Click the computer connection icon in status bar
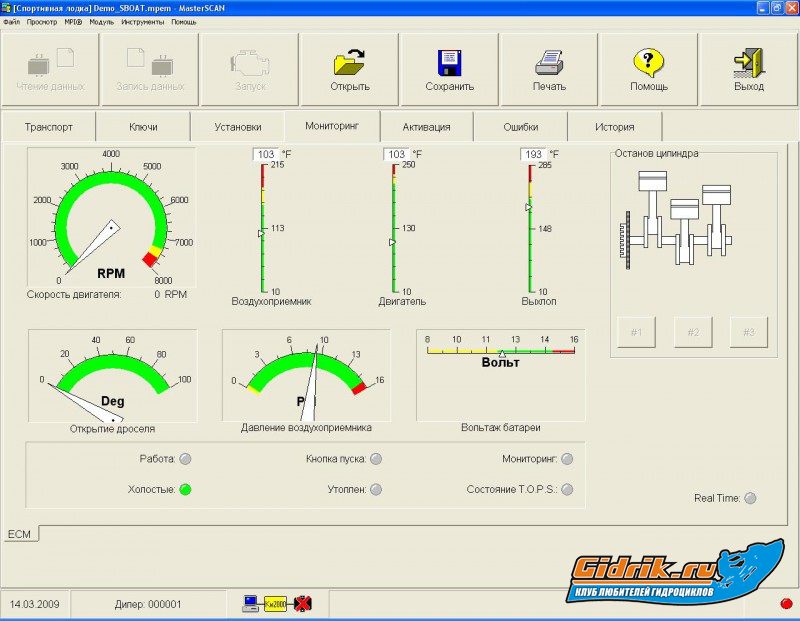This screenshot has height=621, width=800. coord(251,603)
